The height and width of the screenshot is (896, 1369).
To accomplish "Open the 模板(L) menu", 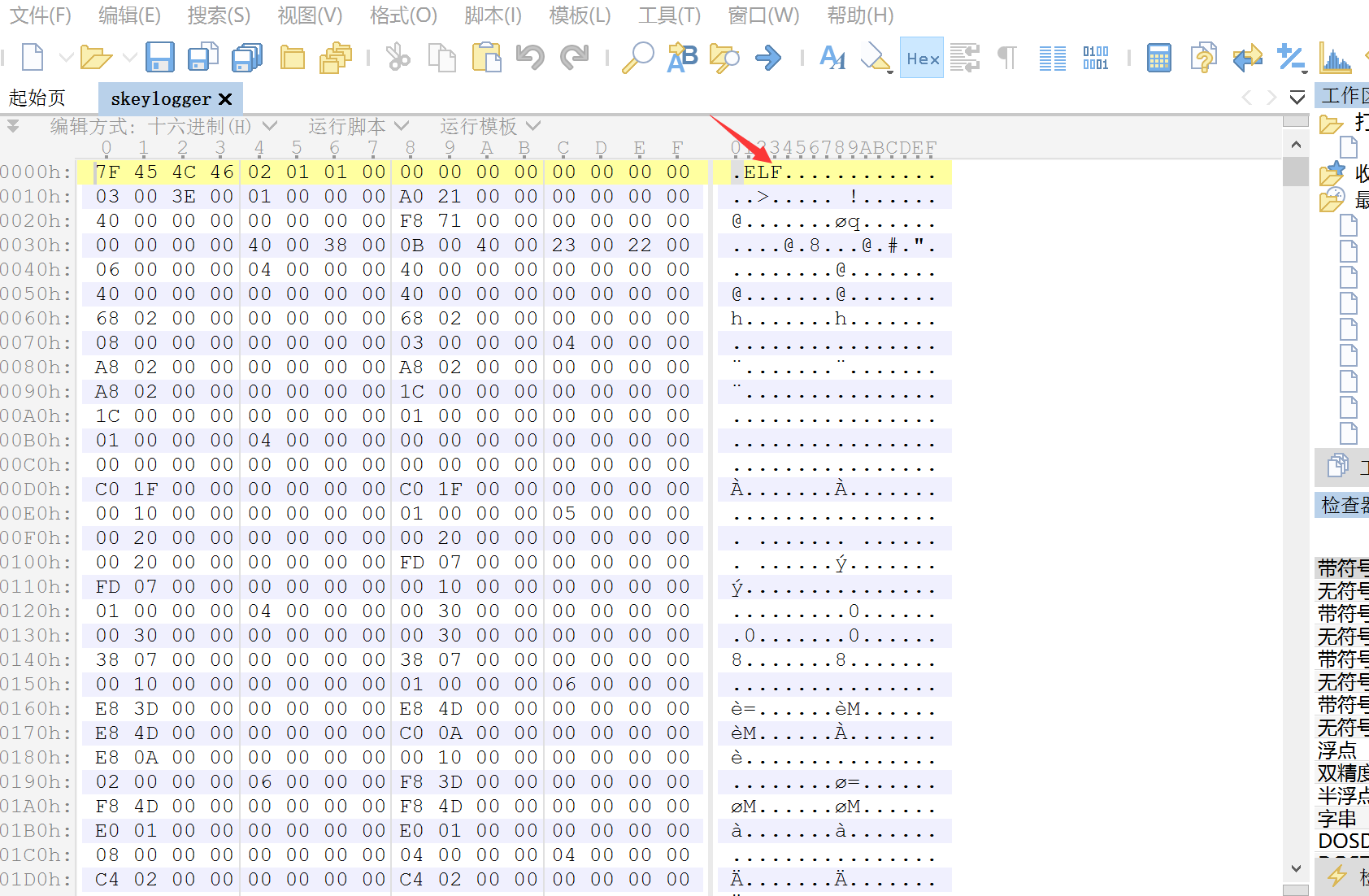I will (x=580, y=15).
